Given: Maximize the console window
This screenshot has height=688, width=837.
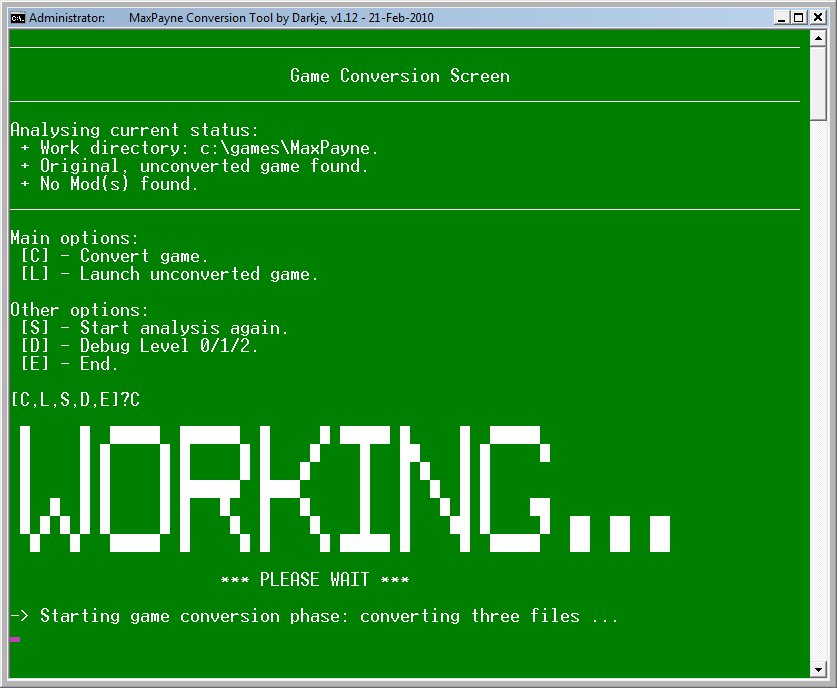Looking at the screenshot, I should click(x=799, y=18).
